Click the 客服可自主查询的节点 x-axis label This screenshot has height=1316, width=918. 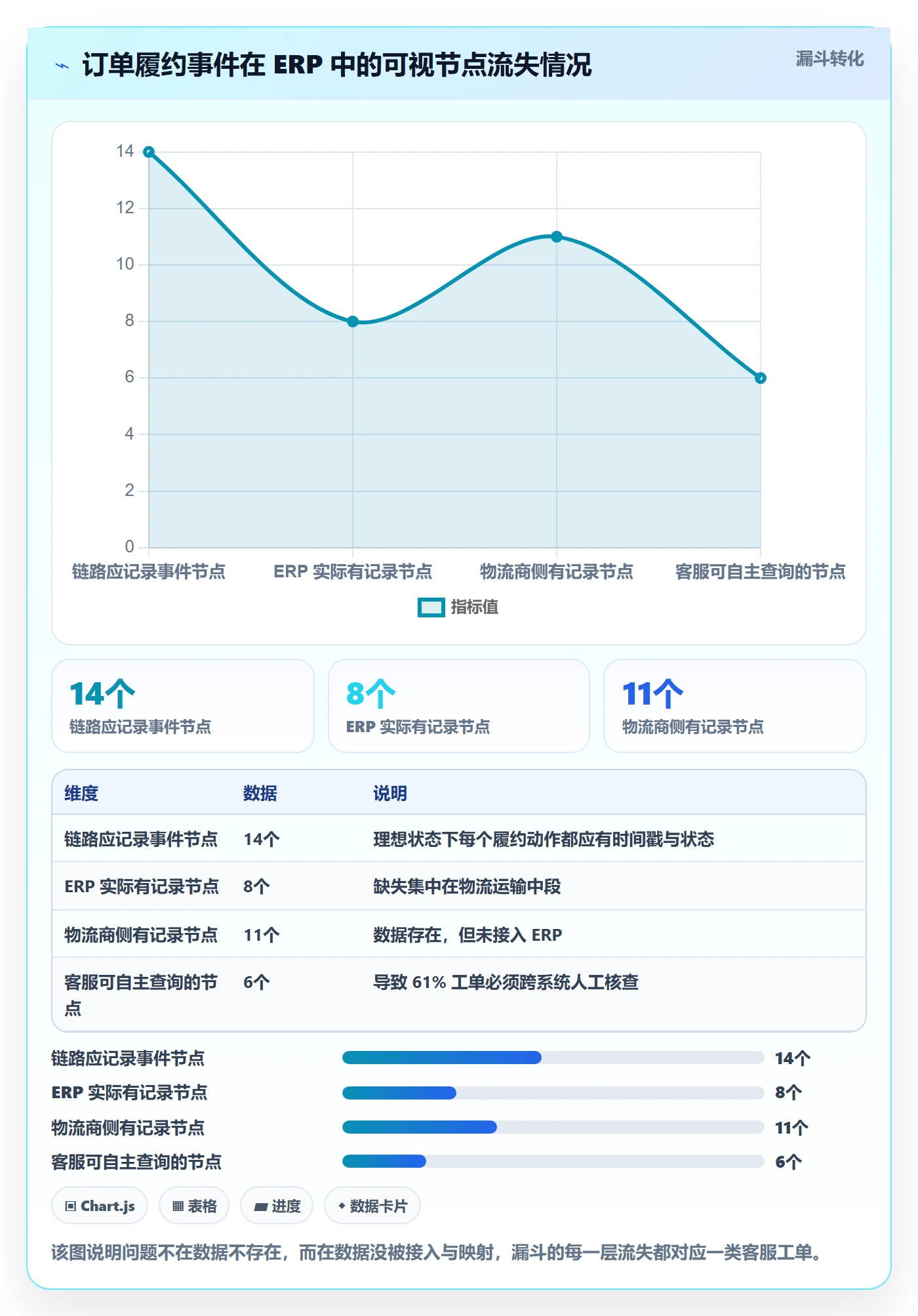(761, 571)
